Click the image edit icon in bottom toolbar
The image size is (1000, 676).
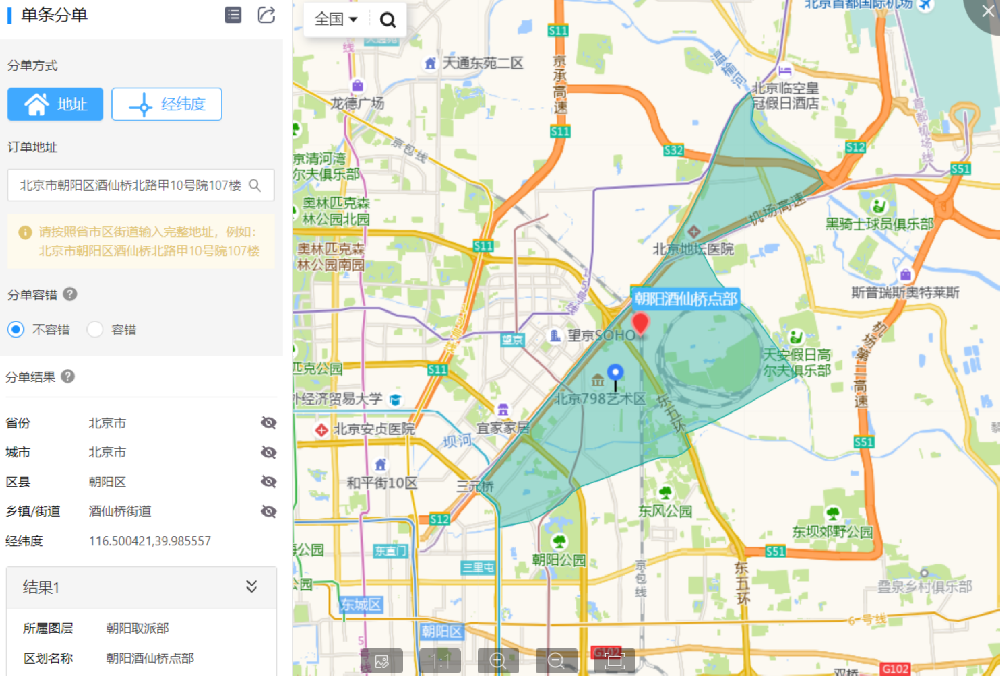pos(382,661)
